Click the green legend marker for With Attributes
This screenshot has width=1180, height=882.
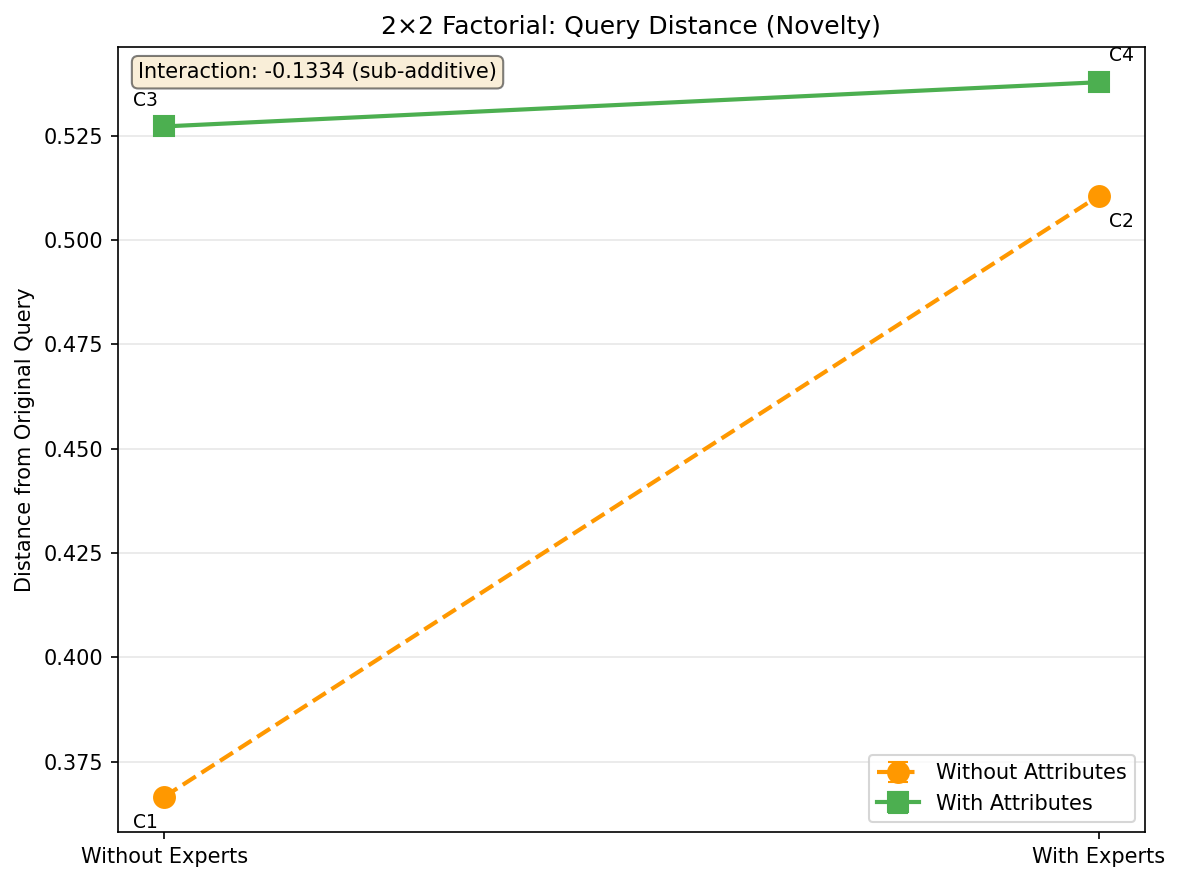tap(898, 802)
